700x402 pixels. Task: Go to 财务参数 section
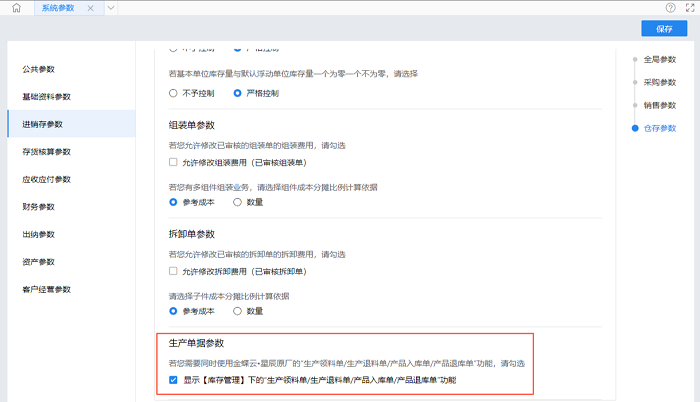pos(39,207)
